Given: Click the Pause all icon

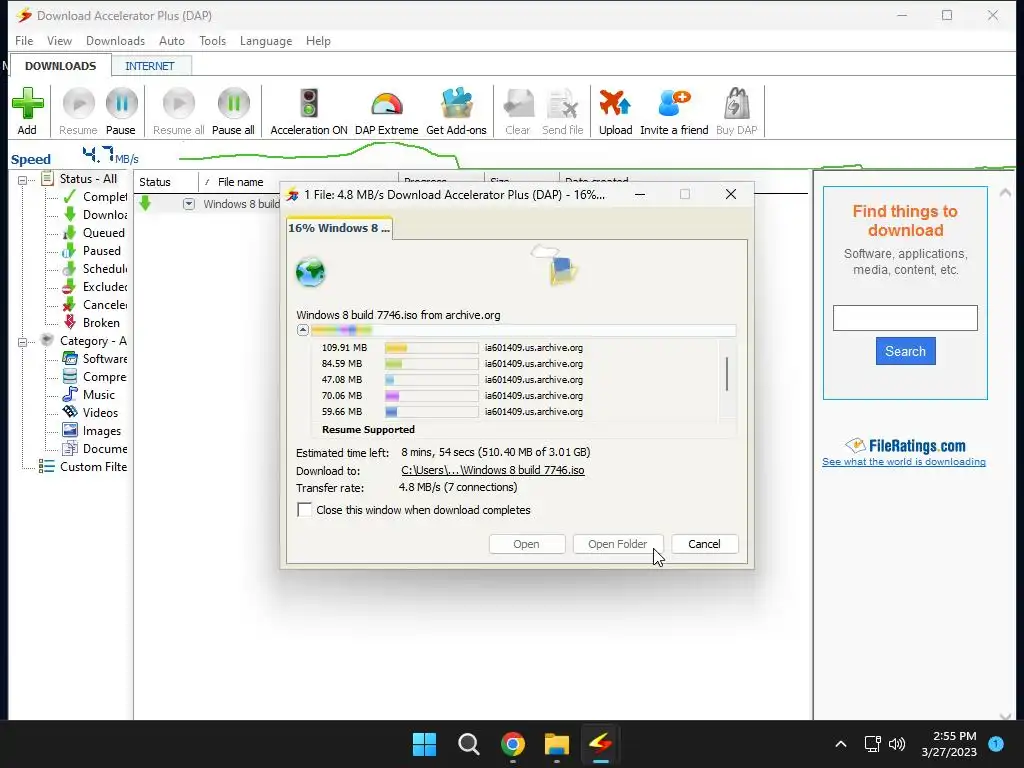Looking at the screenshot, I should [x=233, y=104].
